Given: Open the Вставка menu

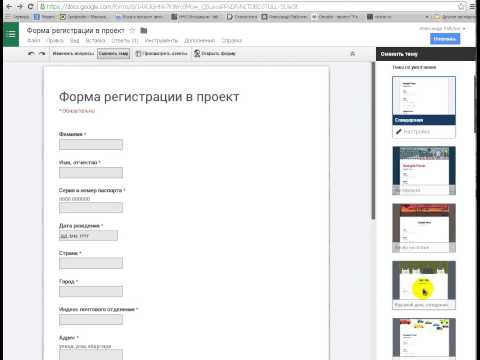Looking at the screenshot, I should tap(95, 41).
